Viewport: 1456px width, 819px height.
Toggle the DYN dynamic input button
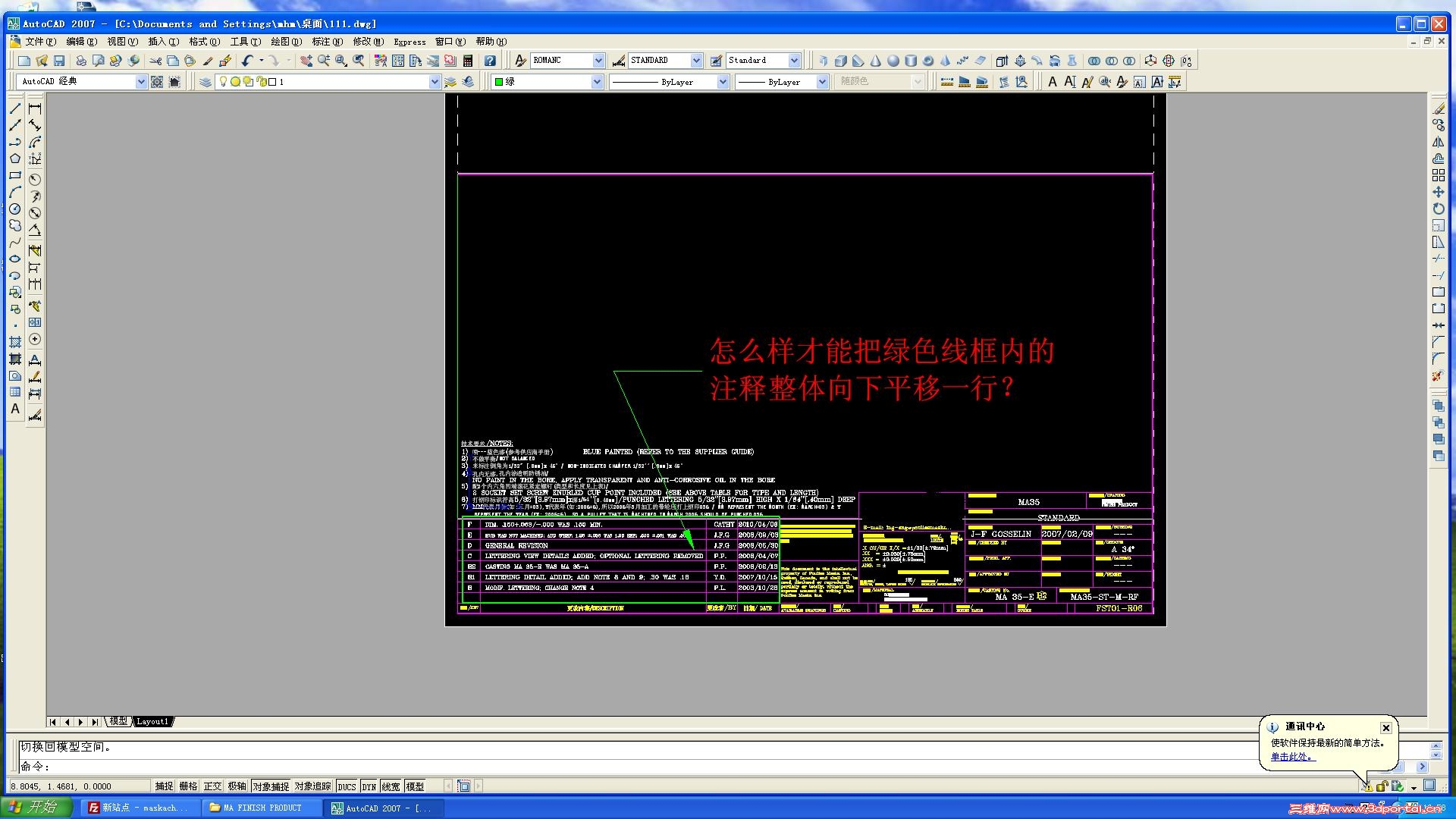point(369,786)
